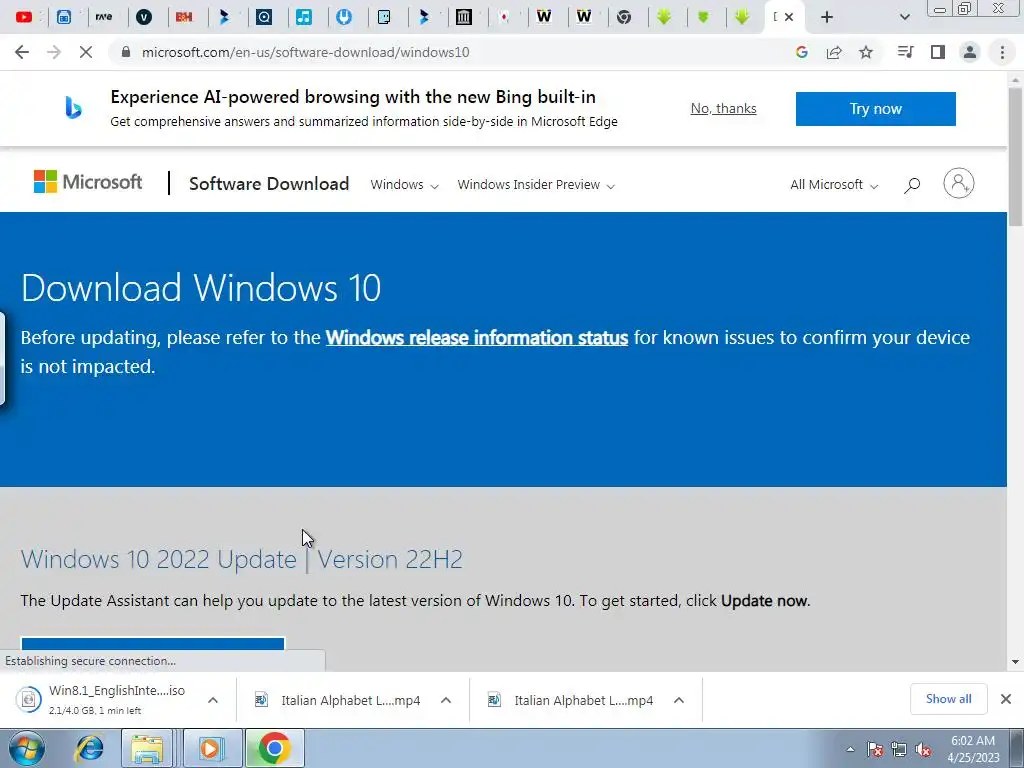
Task: Open the Windows Start menu
Action: click(27, 748)
